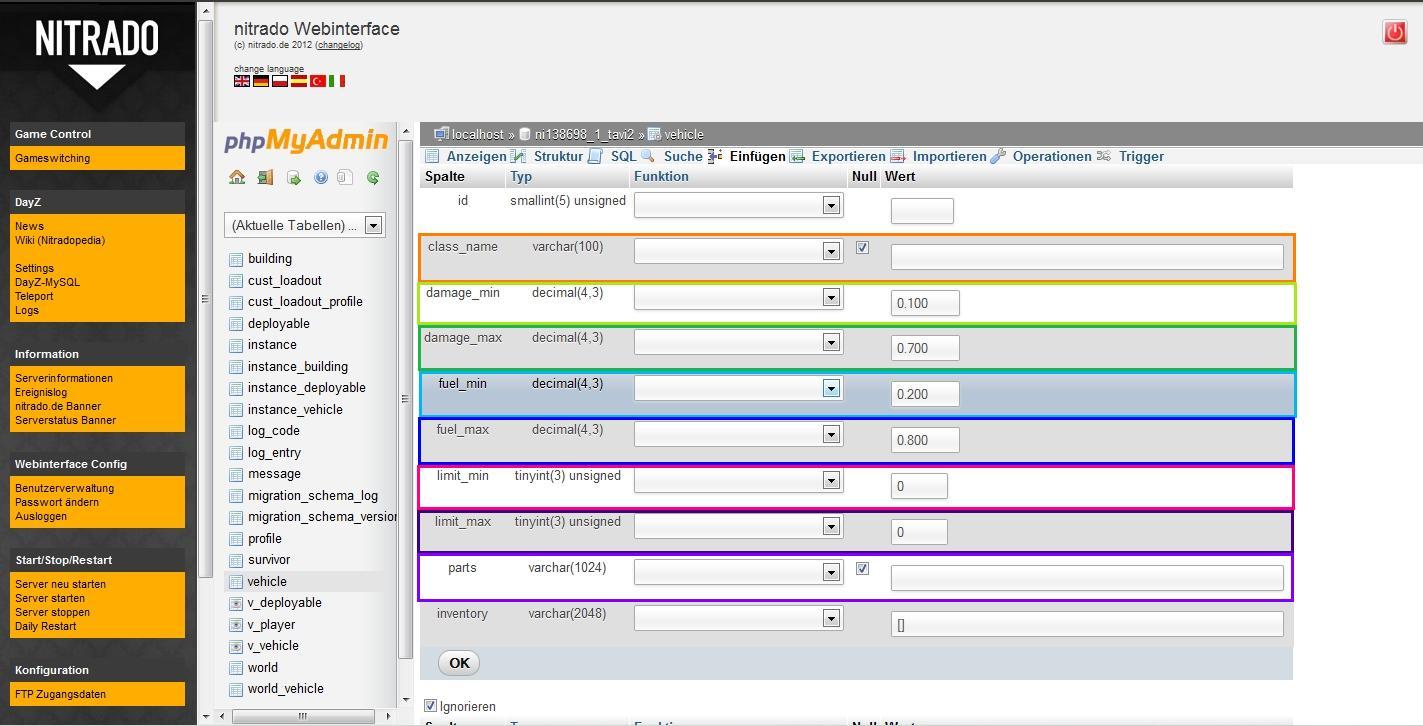Click localhost in the breadcrumb
Screen dimensions: 1423x726
click(477, 134)
